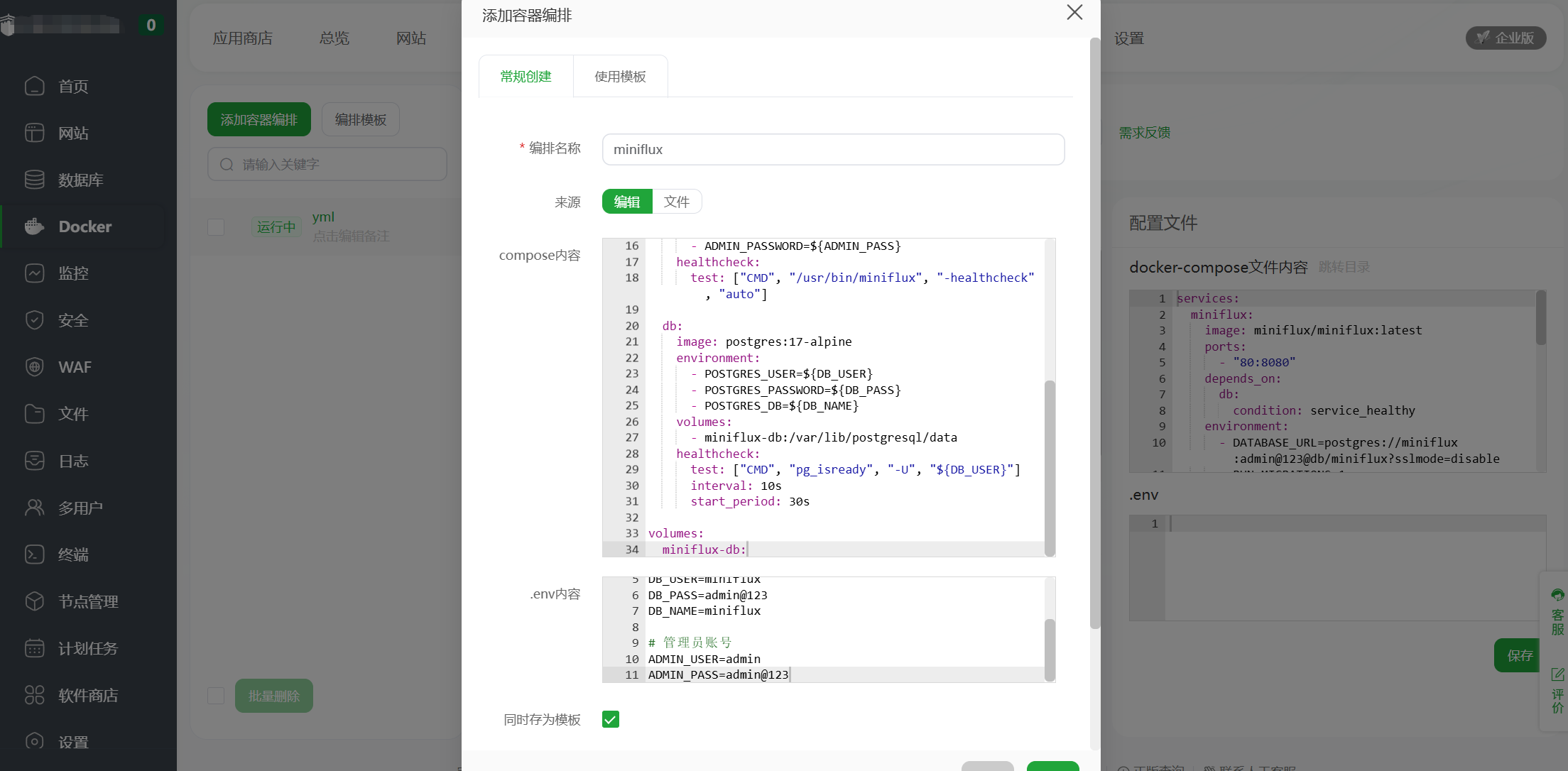This screenshot has width=1568, height=771.
Task: Click the compose内容 editor scrollbar
Action: [x=1050, y=469]
